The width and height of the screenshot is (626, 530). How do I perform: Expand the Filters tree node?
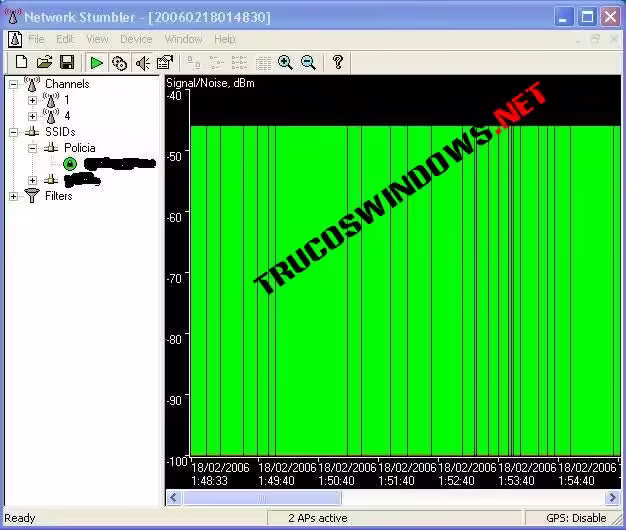coord(14,196)
